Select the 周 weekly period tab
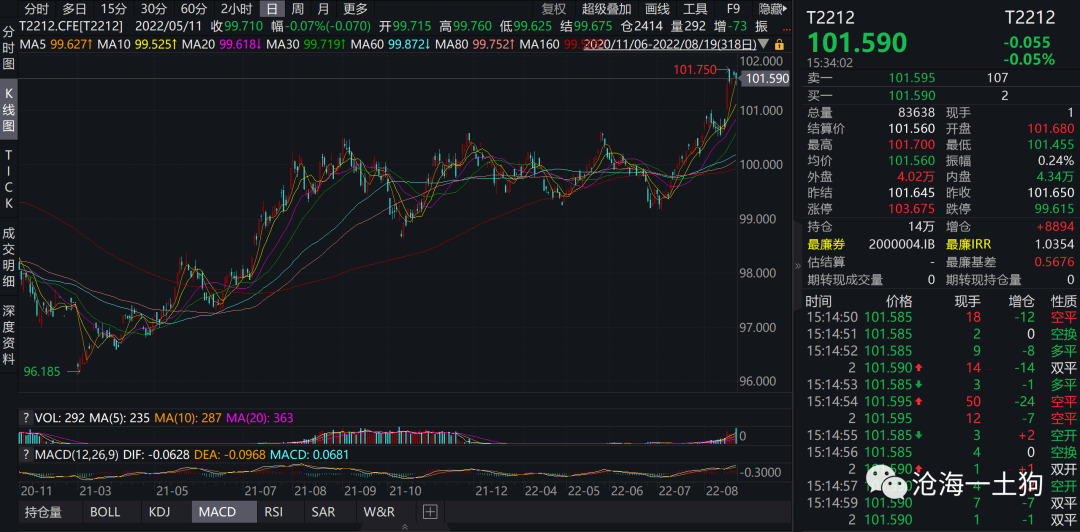Image resolution: width=1080 pixels, height=532 pixels. tap(298, 9)
